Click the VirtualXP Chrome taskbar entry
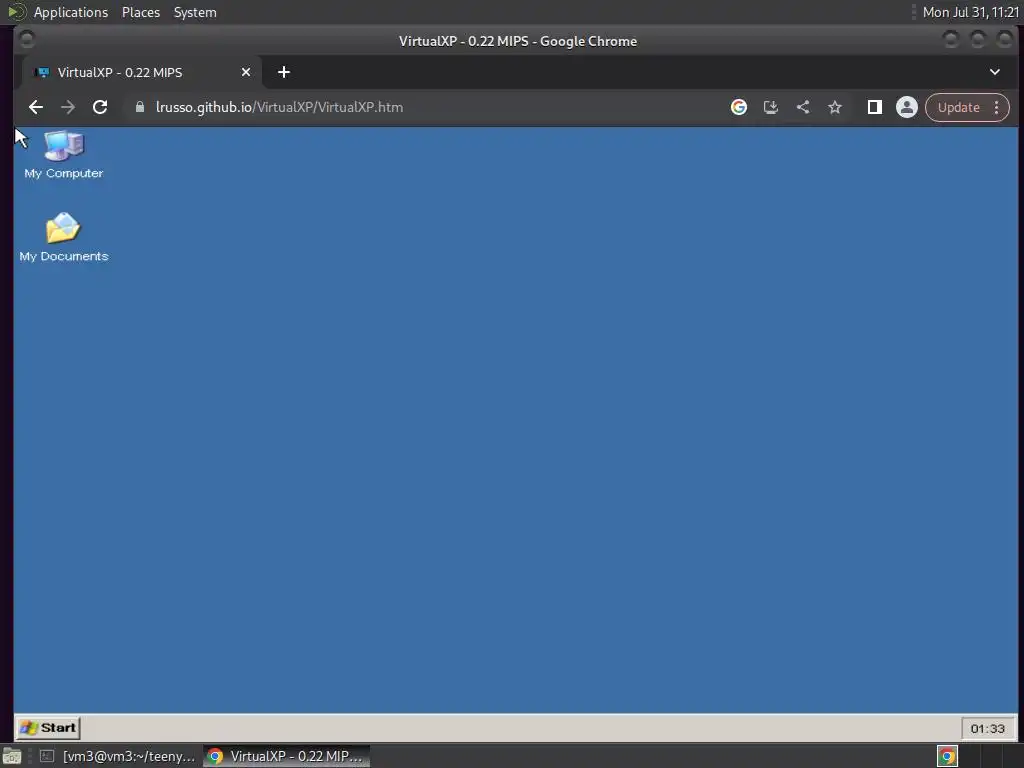 click(x=286, y=756)
